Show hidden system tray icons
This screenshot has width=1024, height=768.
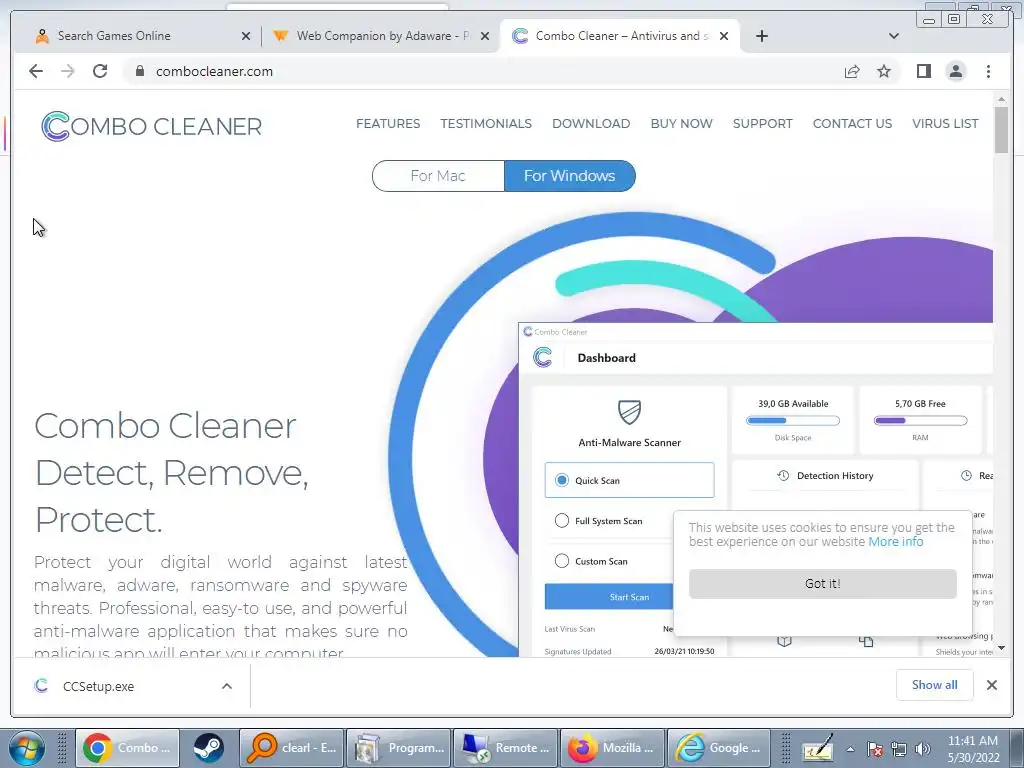tap(850, 749)
